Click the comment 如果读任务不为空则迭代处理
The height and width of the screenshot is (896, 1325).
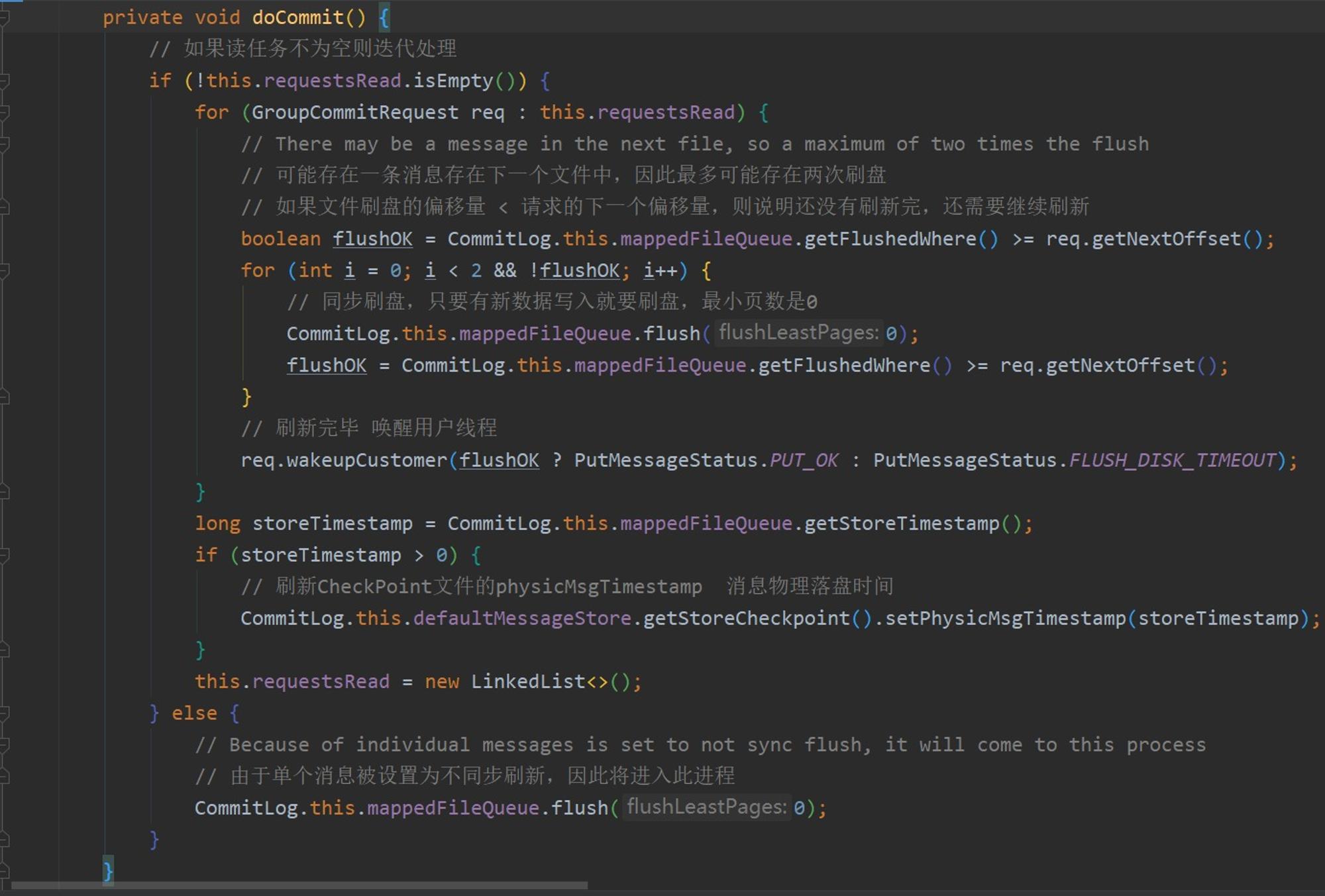click(x=303, y=49)
